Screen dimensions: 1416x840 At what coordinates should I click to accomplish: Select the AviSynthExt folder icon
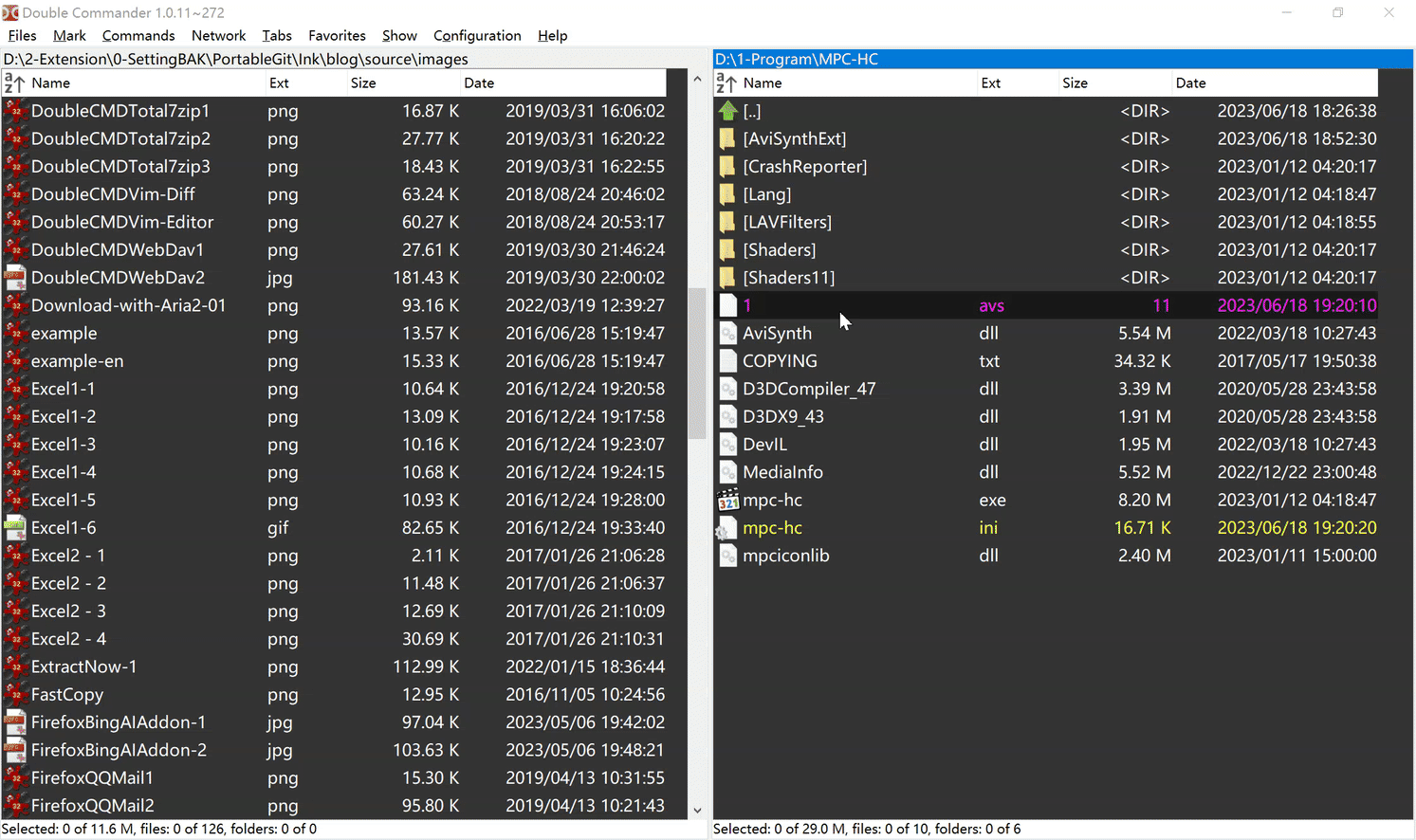(727, 139)
